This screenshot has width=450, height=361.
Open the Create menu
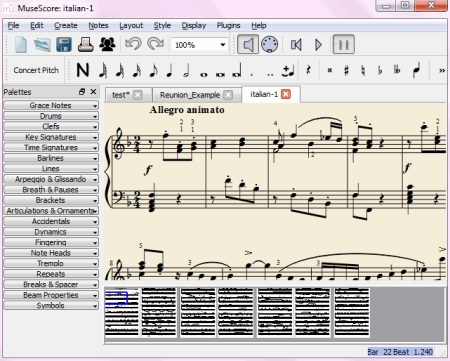66,26
